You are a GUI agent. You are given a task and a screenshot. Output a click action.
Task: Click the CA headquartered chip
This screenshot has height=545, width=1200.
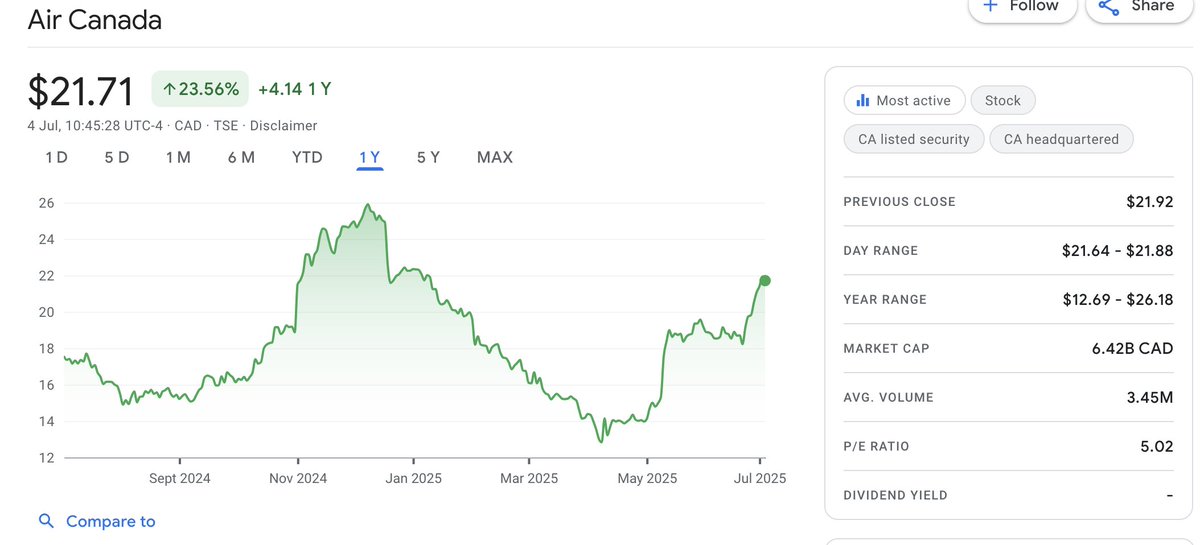(1061, 139)
